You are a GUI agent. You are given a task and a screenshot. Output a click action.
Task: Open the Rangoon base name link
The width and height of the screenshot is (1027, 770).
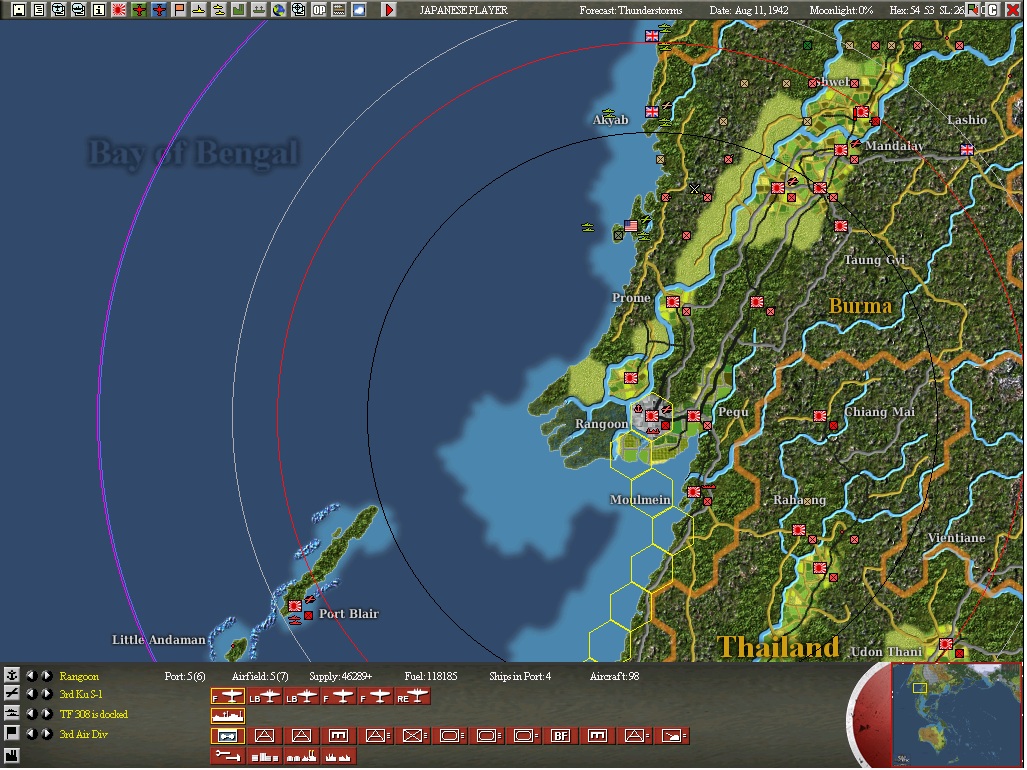pyautogui.click(x=79, y=676)
